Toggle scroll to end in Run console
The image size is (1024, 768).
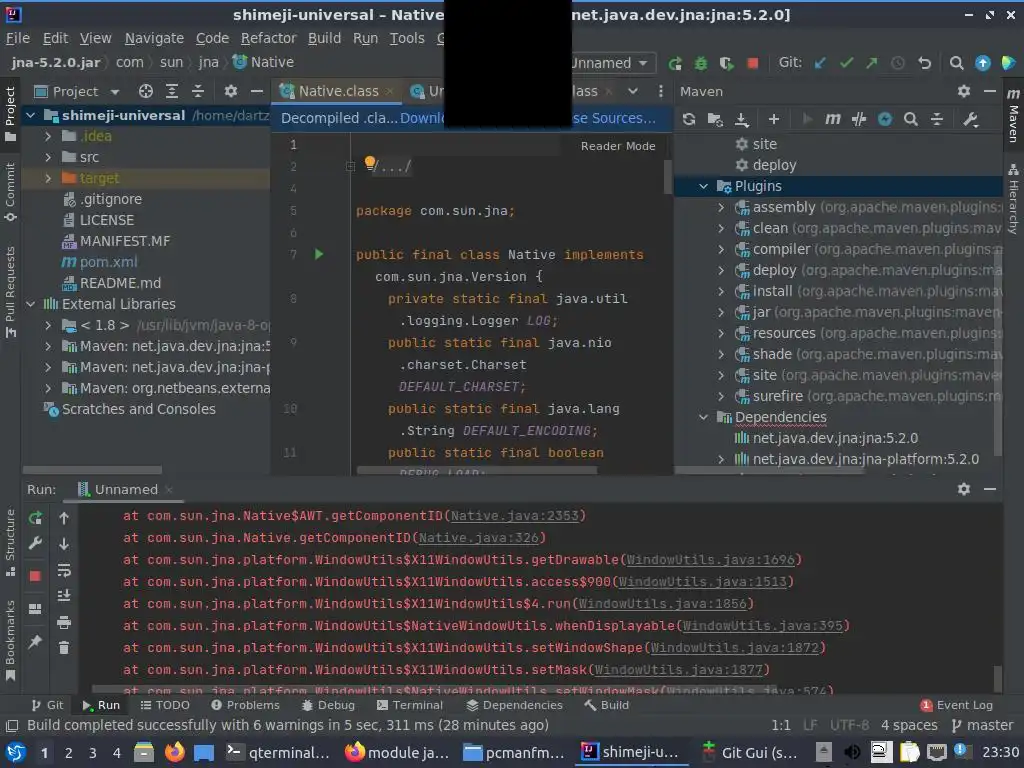(x=64, y=596)
